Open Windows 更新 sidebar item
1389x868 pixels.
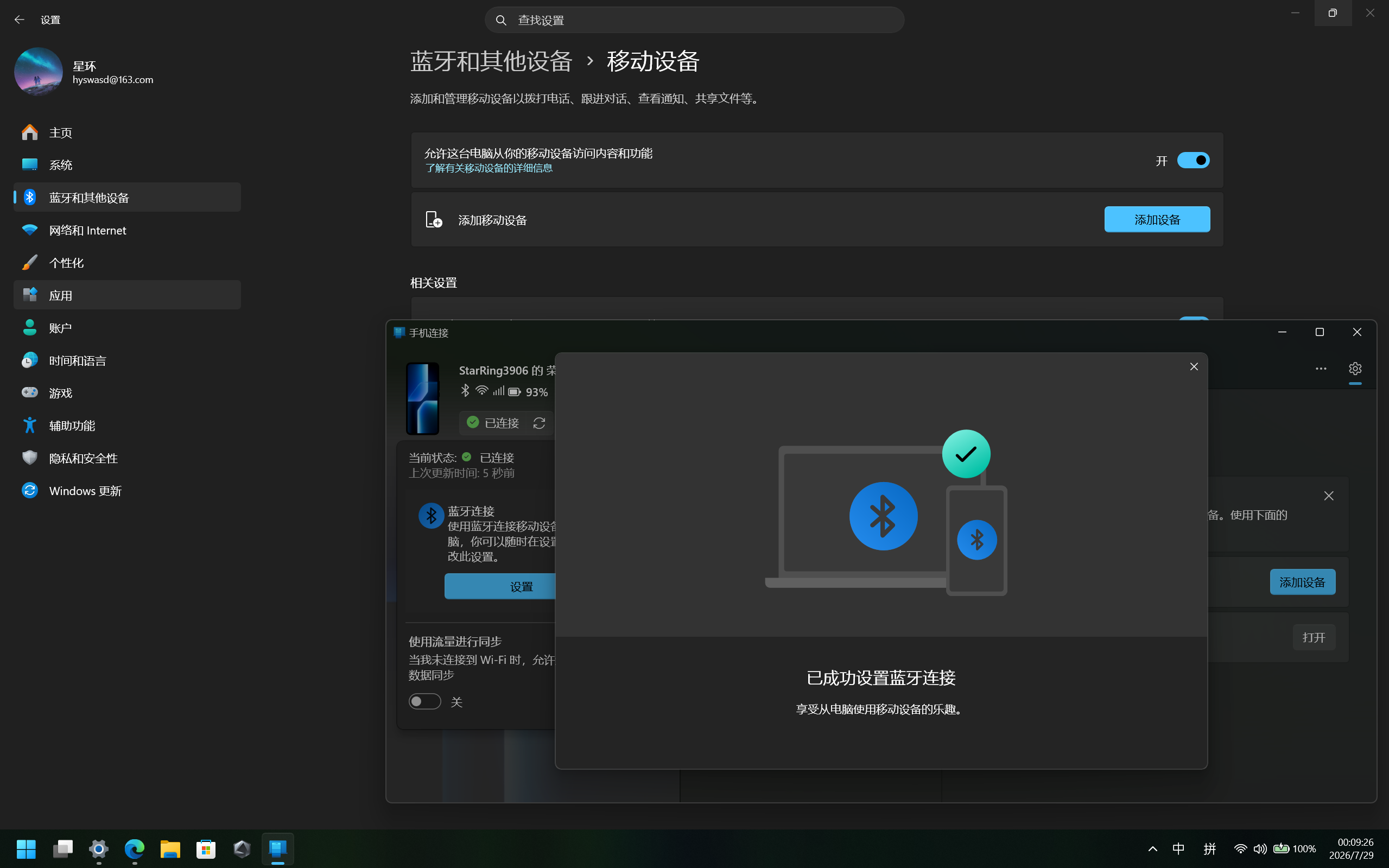127,491
